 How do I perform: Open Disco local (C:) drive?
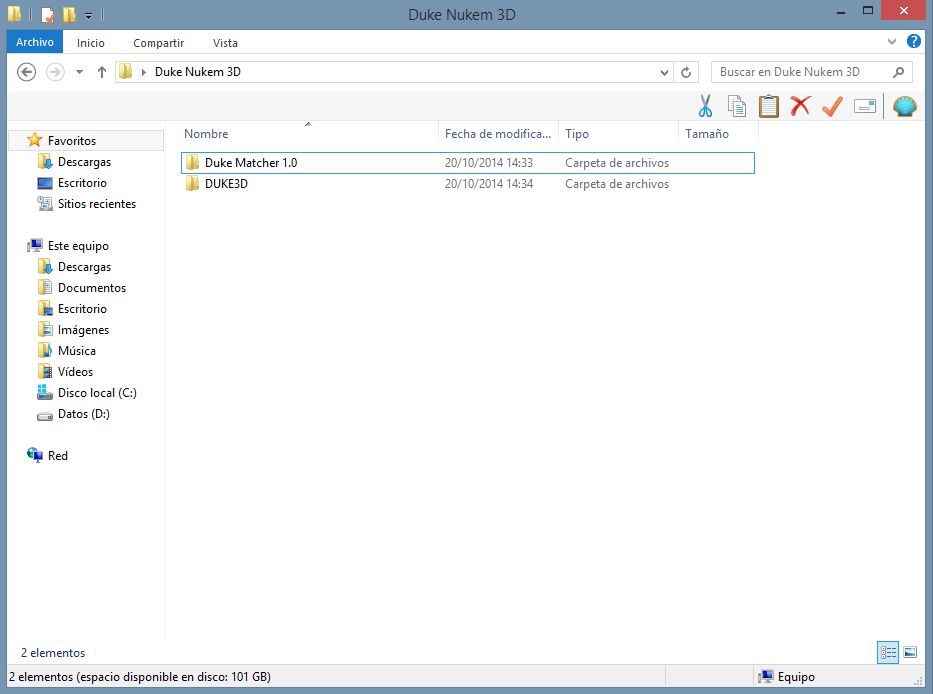tap(97, 393)
